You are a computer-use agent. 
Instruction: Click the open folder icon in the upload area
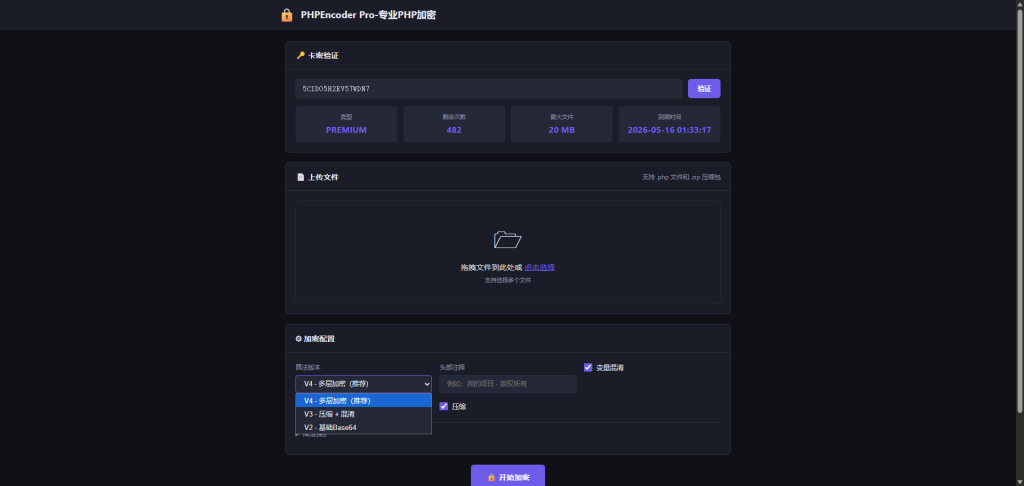[507, 239]
